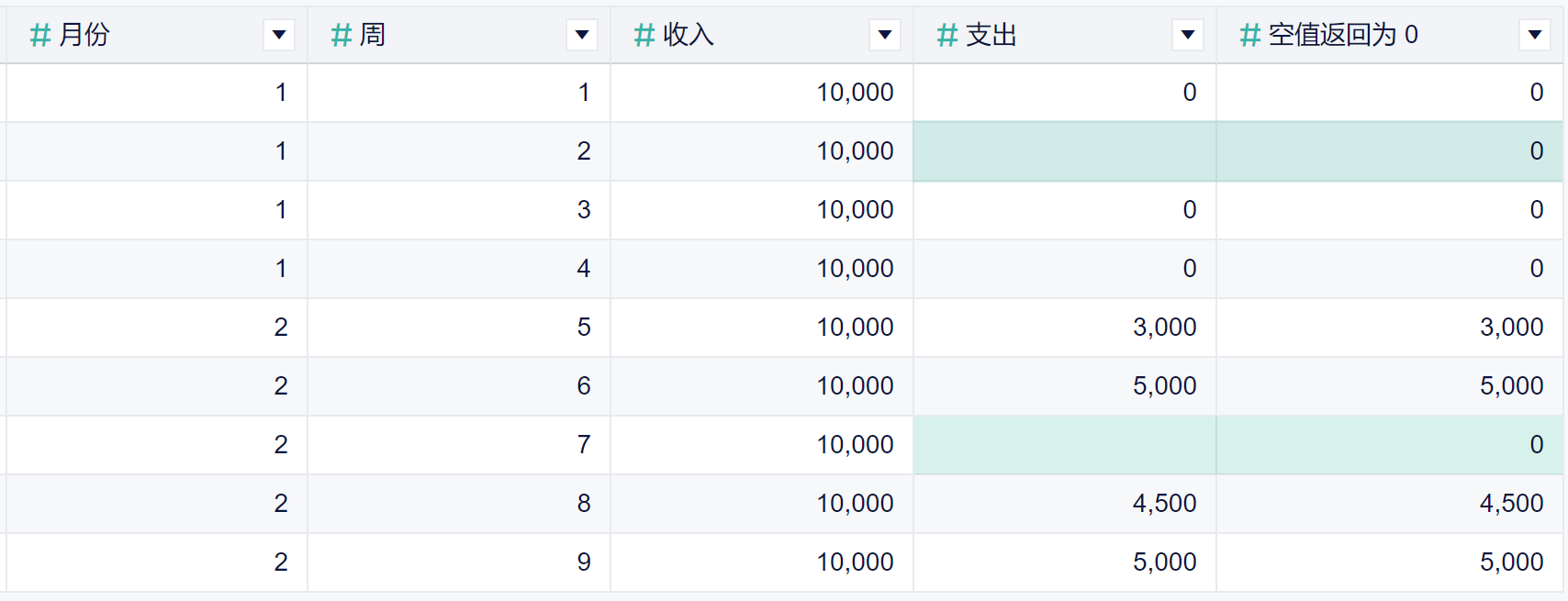The image size is (1568, 601).
Task: Select the 周 cell showing 6
Action: (x=584, y=386)
